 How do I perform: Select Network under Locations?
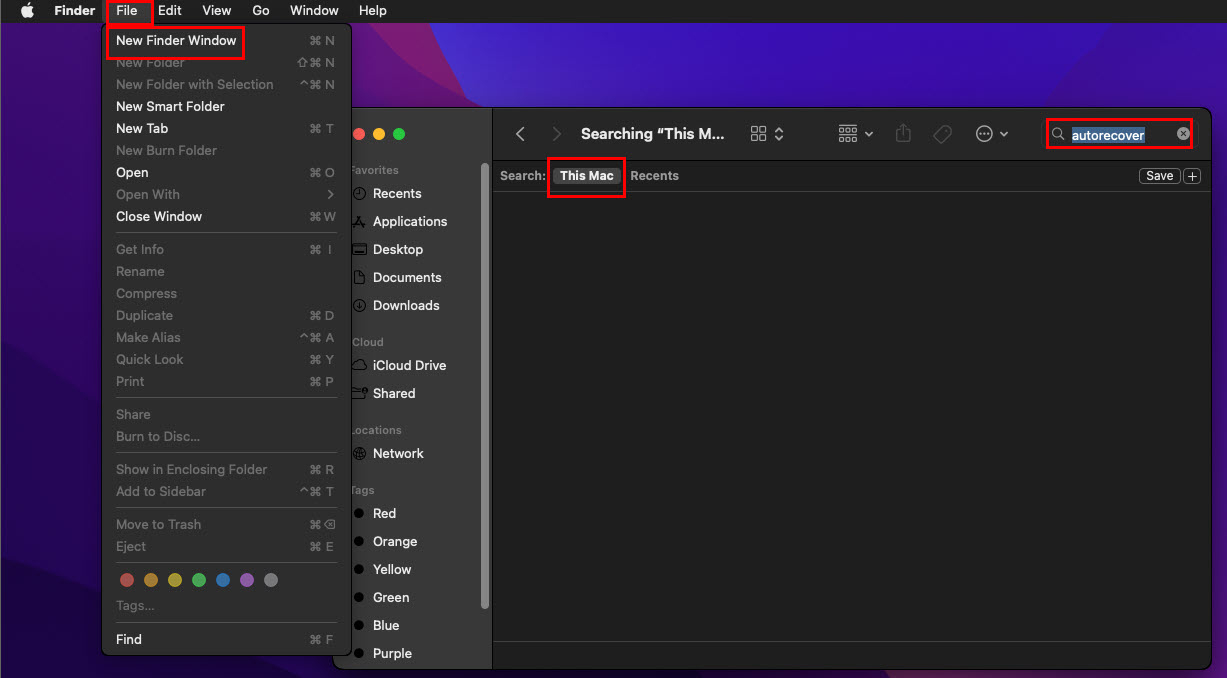pos(398,453)
